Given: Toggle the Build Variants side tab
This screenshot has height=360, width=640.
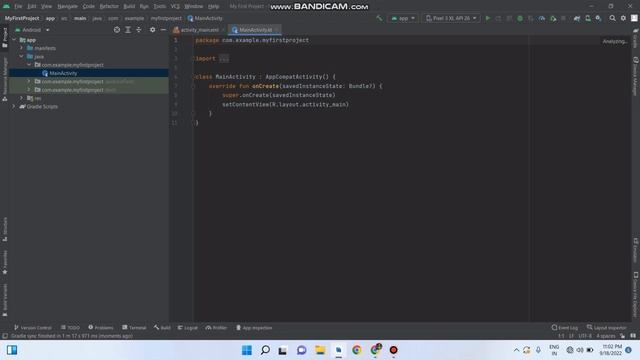Looking at the screenshot, I should pyautogui.click(x=4, y=300).
